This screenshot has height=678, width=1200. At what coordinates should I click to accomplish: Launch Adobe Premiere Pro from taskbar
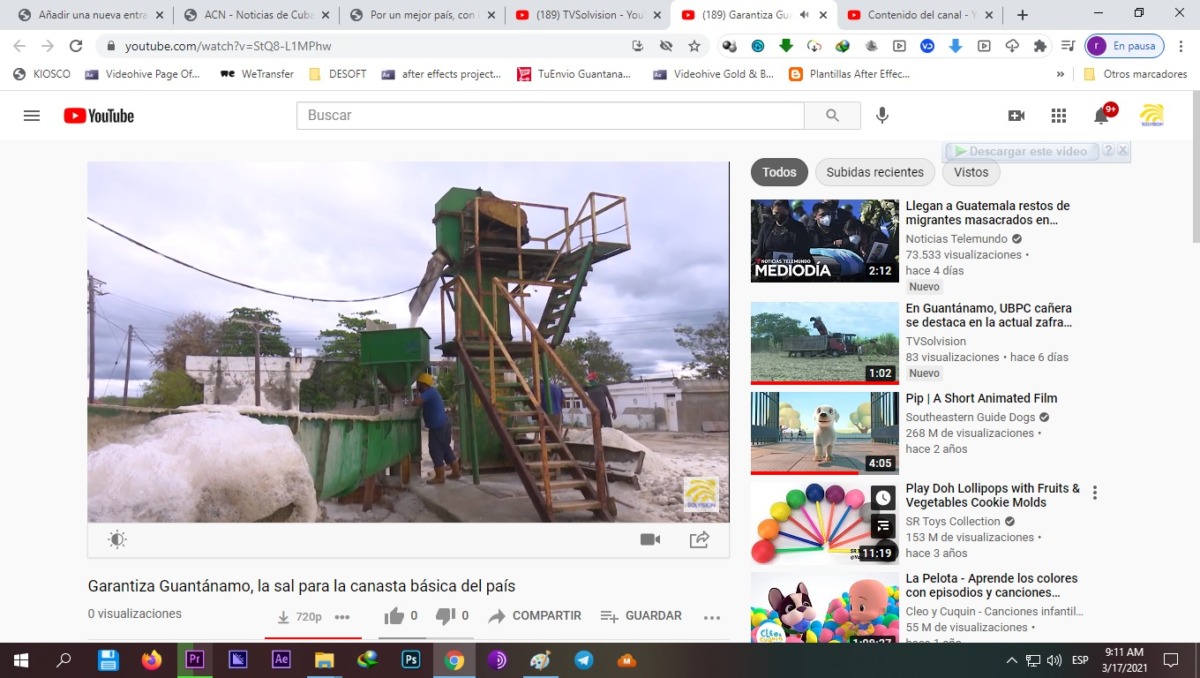195,660
